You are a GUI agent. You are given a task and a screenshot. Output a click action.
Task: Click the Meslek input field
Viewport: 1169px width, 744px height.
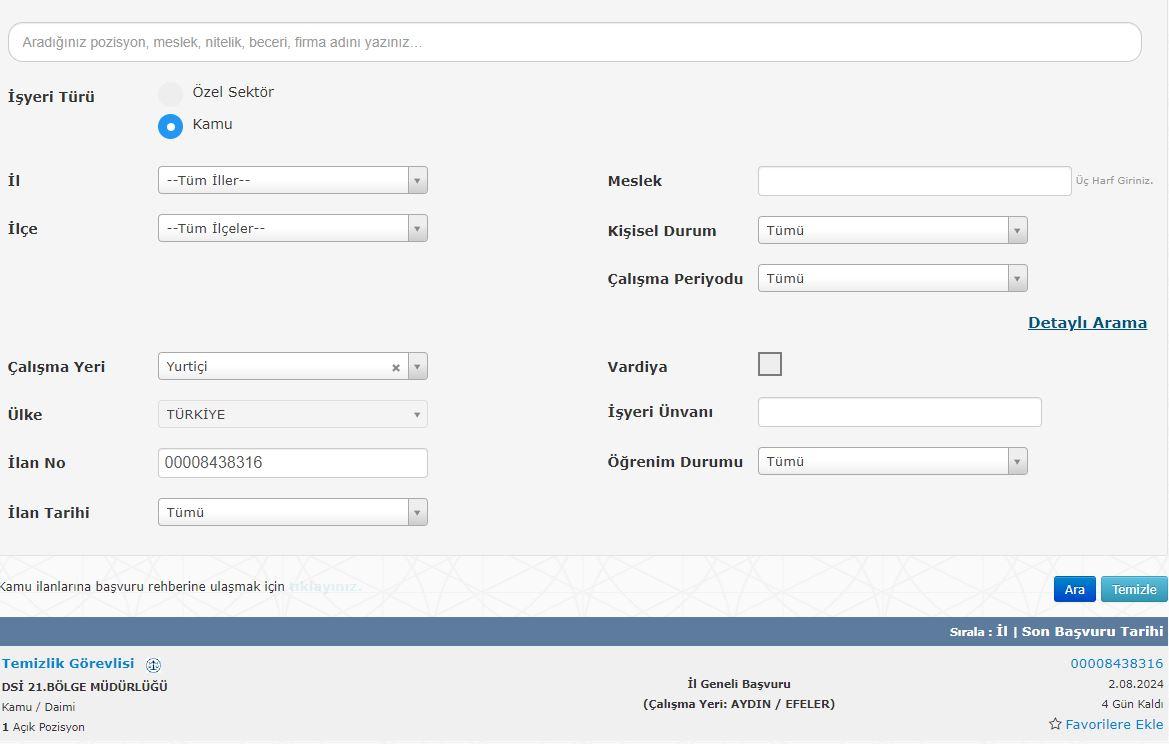coord(914,181)
